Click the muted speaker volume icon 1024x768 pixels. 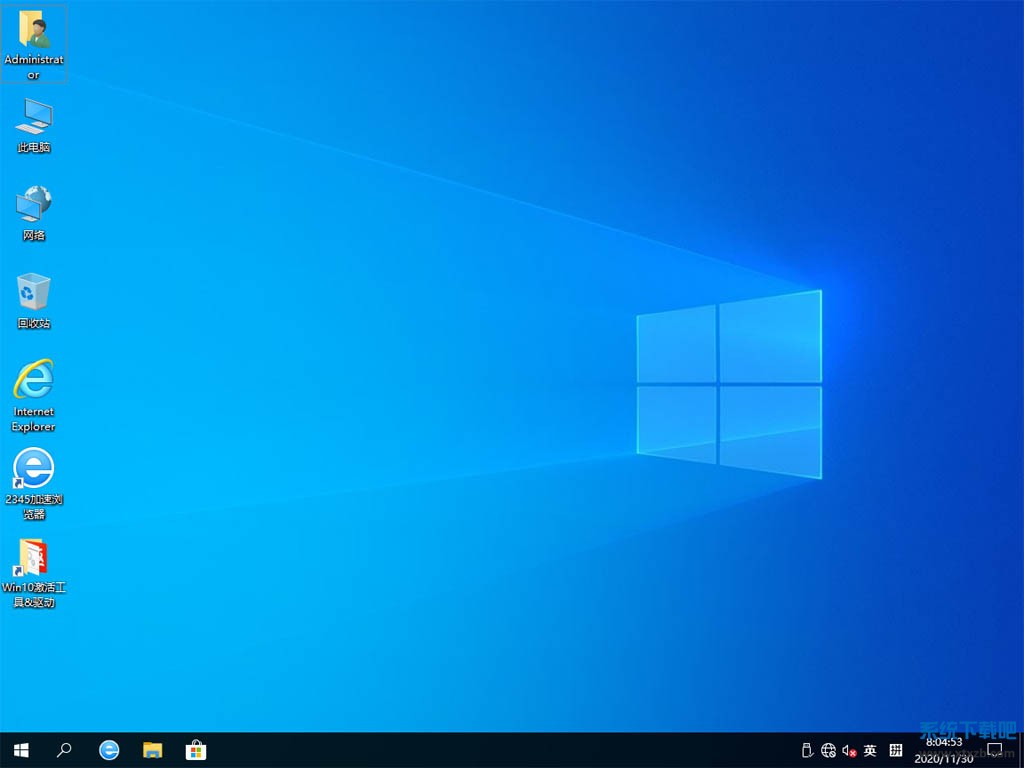(849, 750)
